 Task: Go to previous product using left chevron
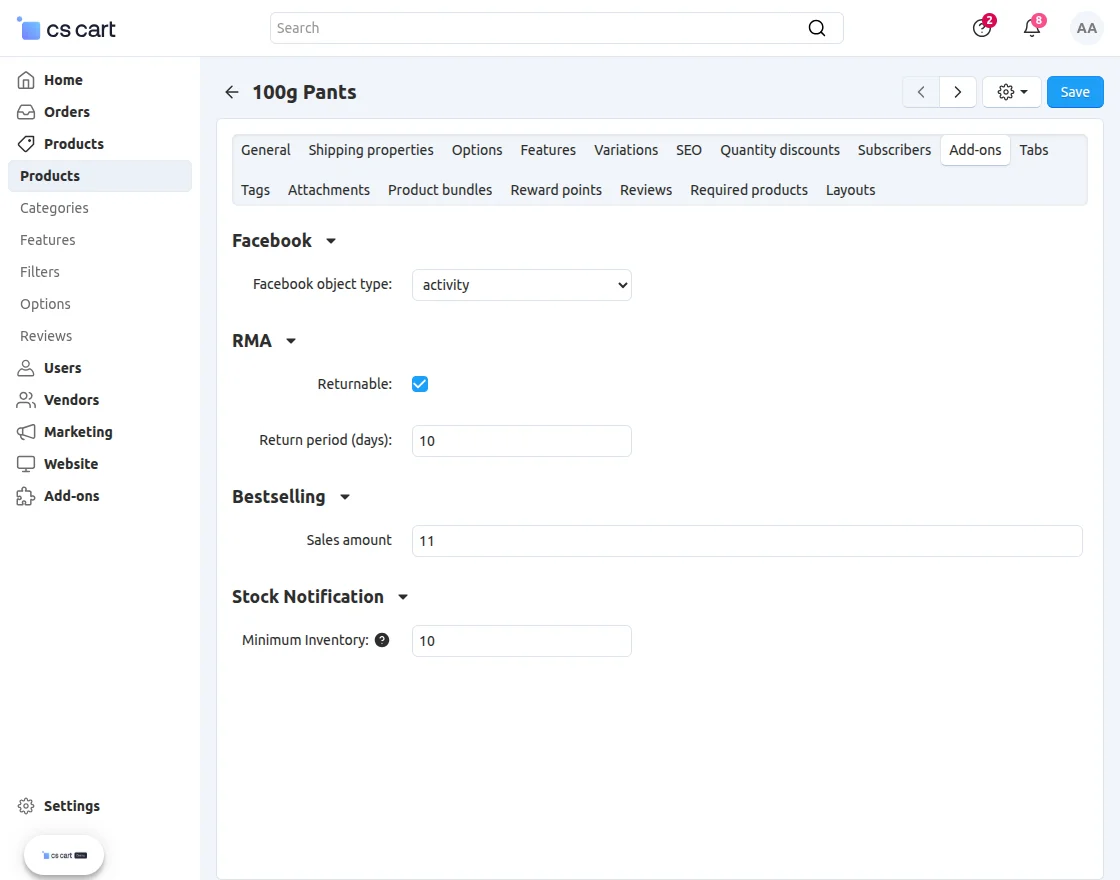click(921, 92)
